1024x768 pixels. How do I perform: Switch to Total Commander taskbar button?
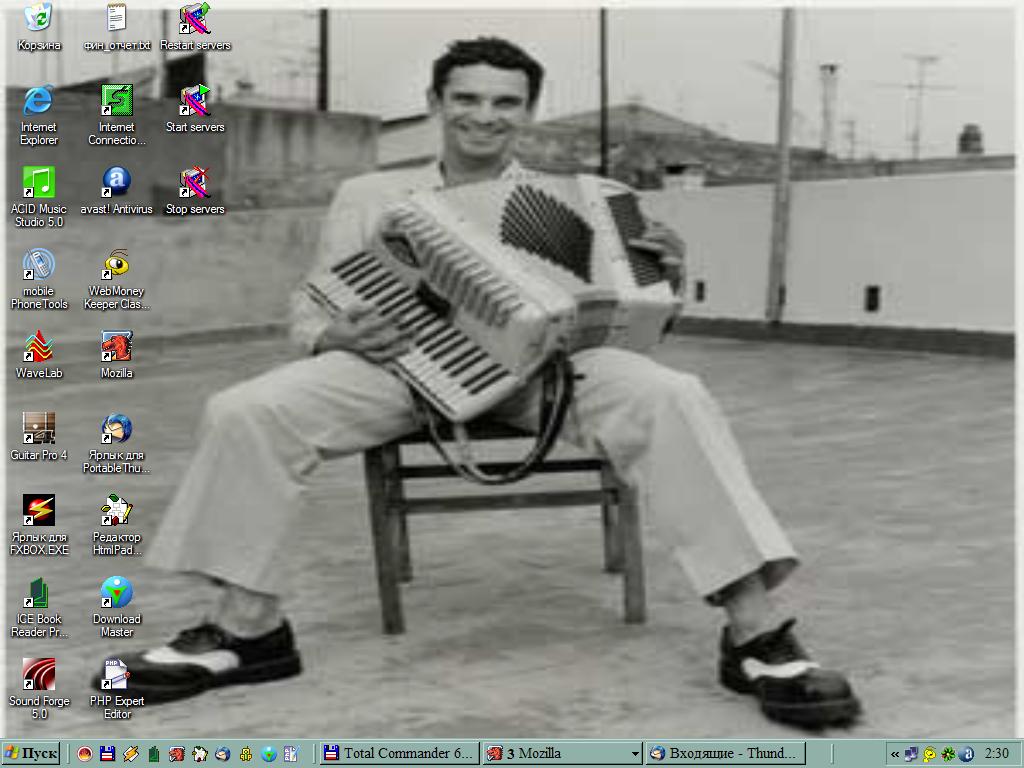coord(398,754)
